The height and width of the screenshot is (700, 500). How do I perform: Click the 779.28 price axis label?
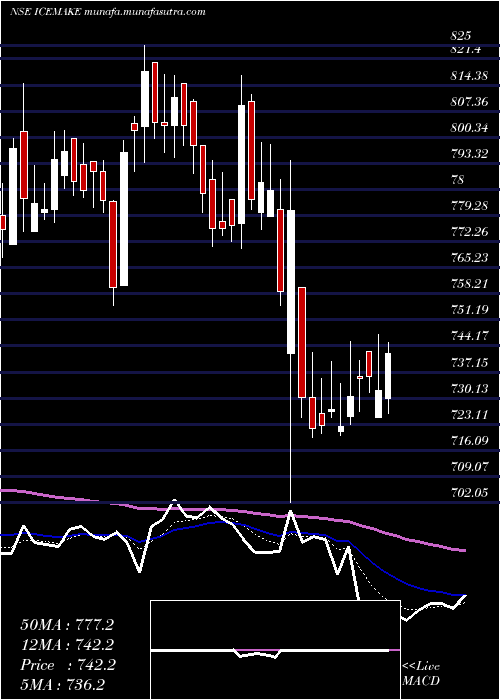click(x=469, y=206)
